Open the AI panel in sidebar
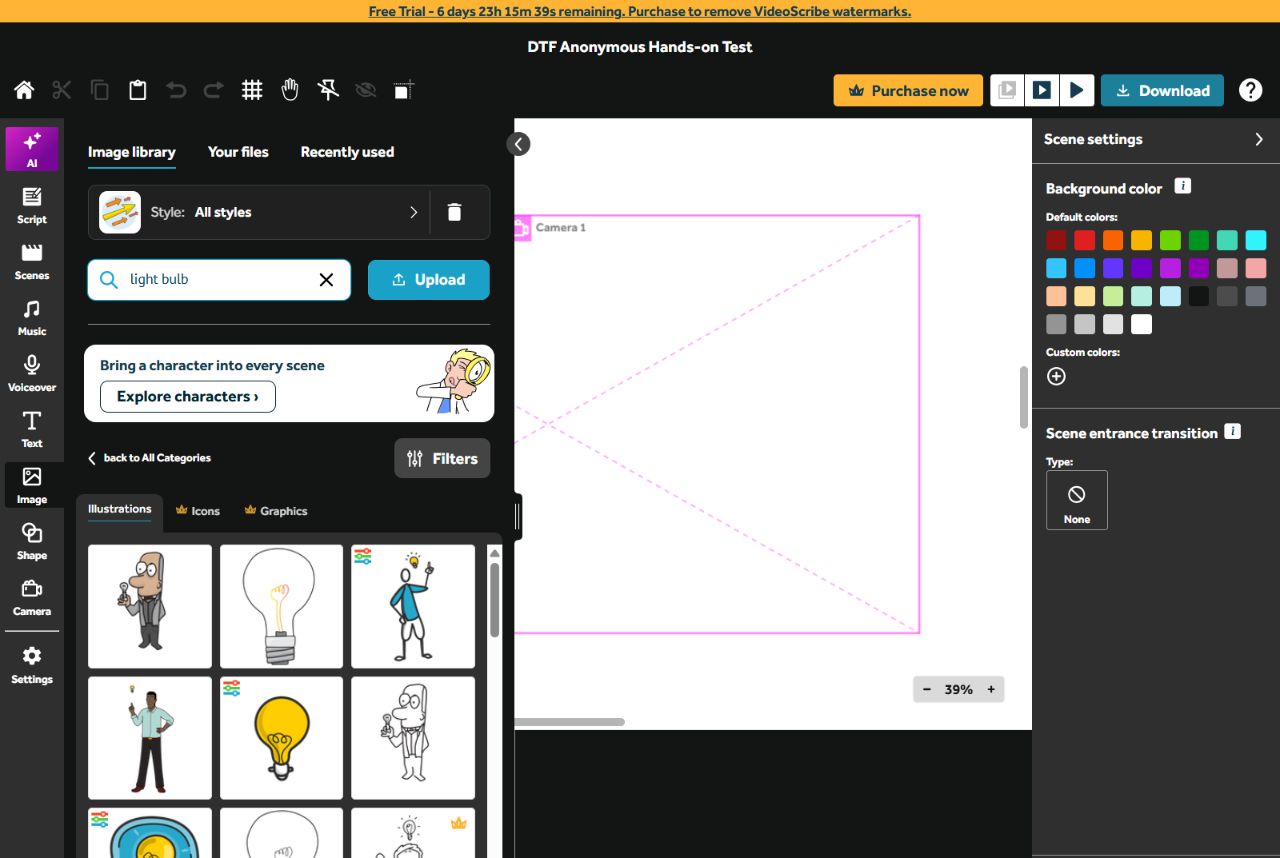Image resolution: width=1280 pixels, height=858 pixels. [x=32, y=149]
